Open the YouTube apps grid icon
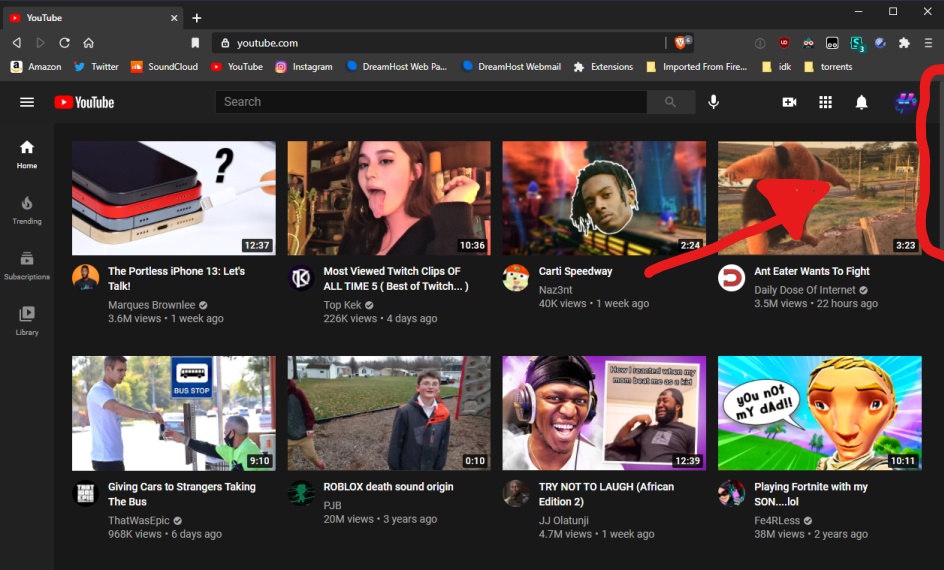The width and height of the screenshot is (944, 570). coord(825,102)
